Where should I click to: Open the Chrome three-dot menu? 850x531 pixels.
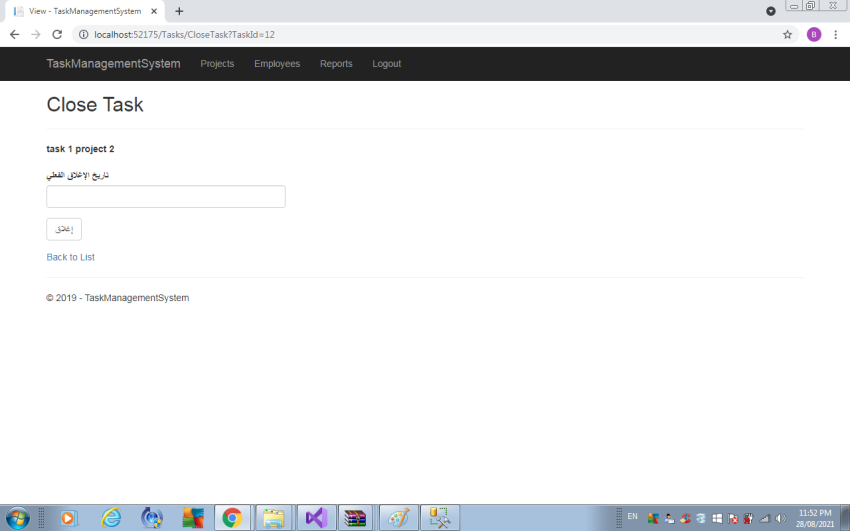(x=835, y=35)
